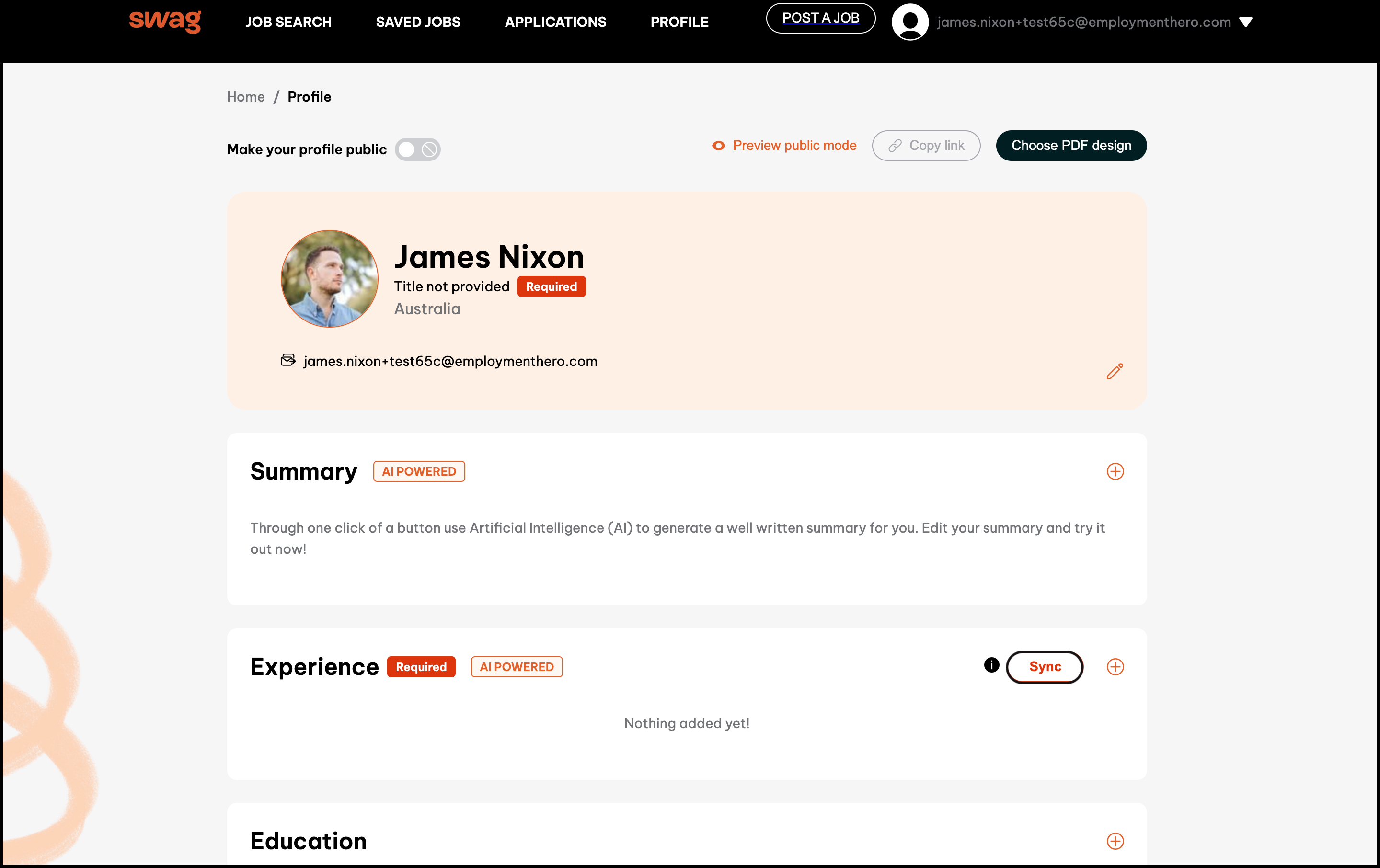The width and height of the screenshot is (1380, 868).
Task: Select the Profile nav item
Action: pyautogui.click(x=679, y=22)
